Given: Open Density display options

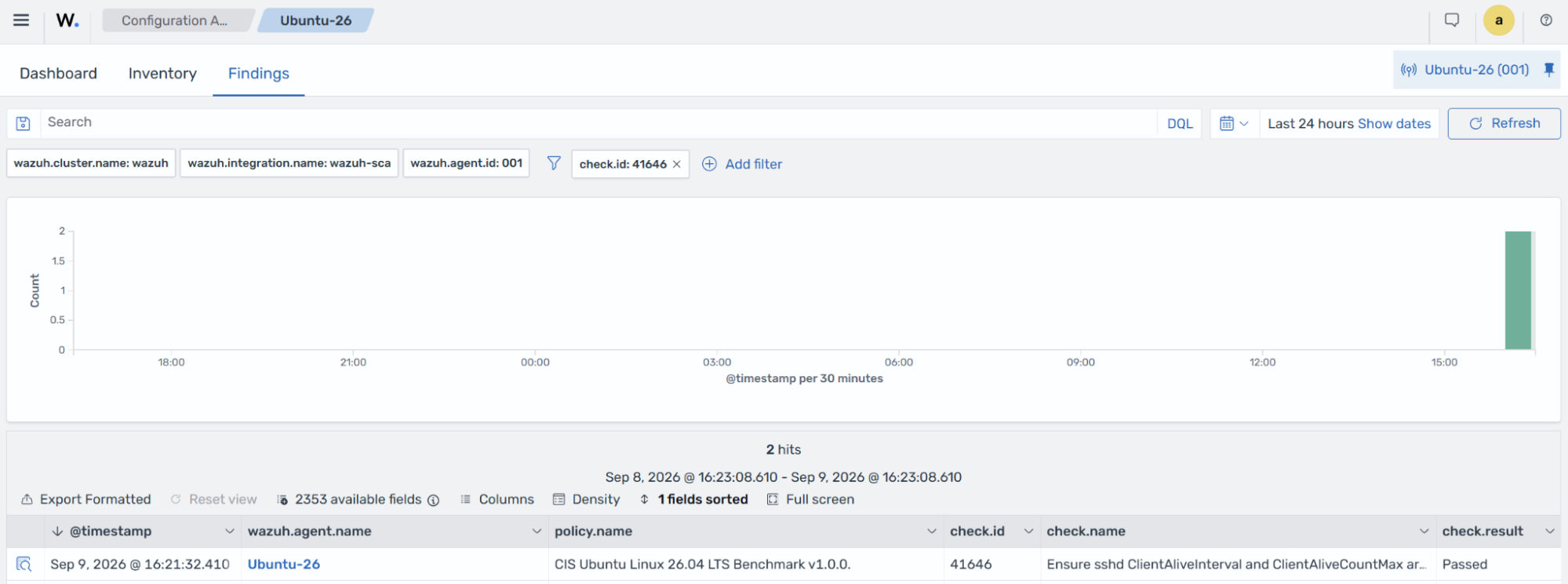Looking at the screenshot, I should click(587, 499).
